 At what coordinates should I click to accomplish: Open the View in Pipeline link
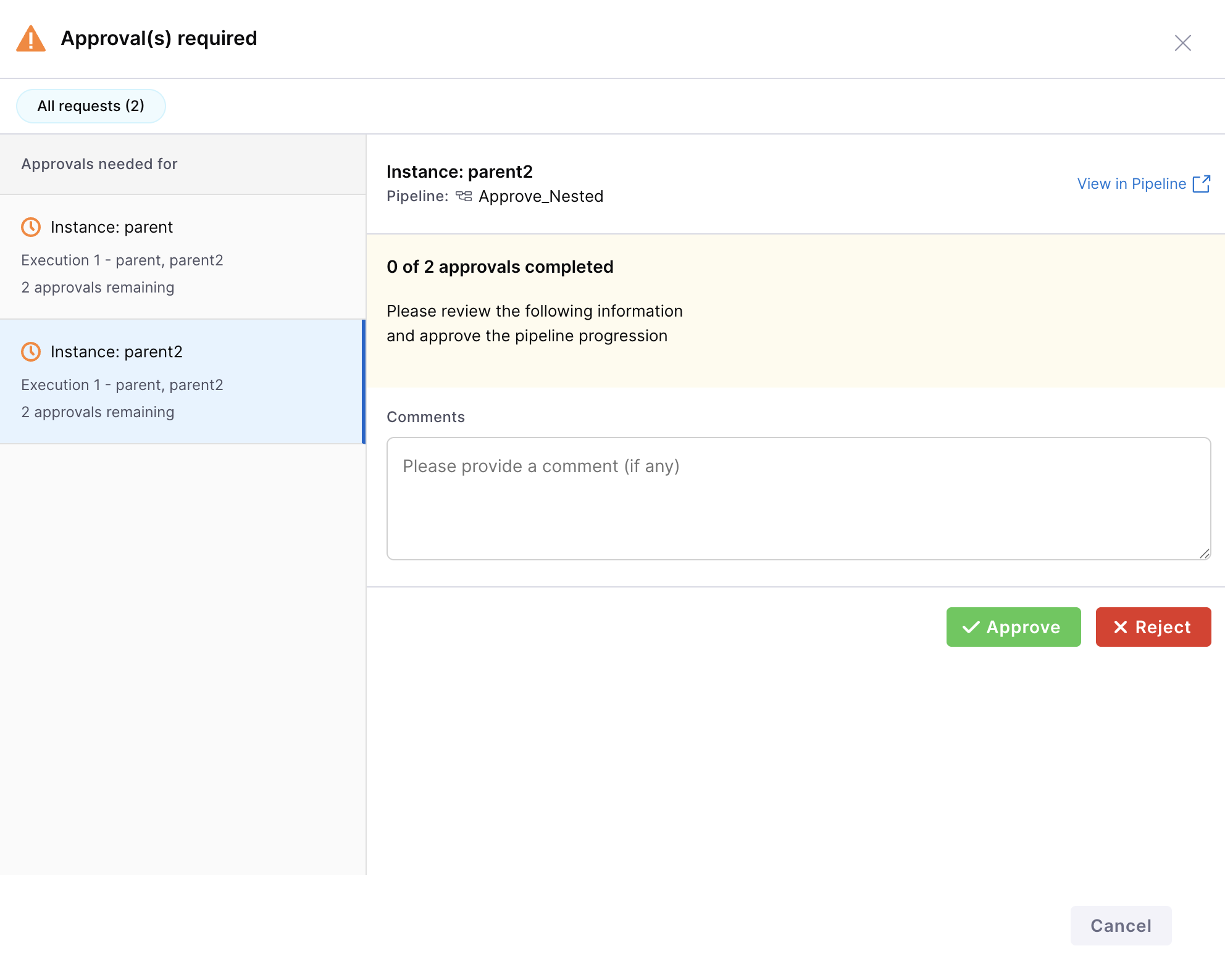click(x=1131, y=184)
